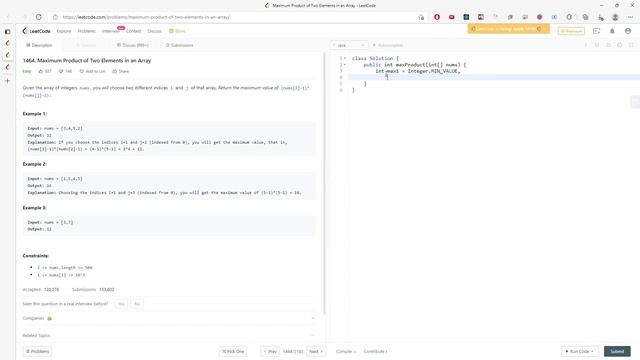Click the LeetCode logo in the navbar
This screenshot has width=640, height=360.
tap(37, 31)
